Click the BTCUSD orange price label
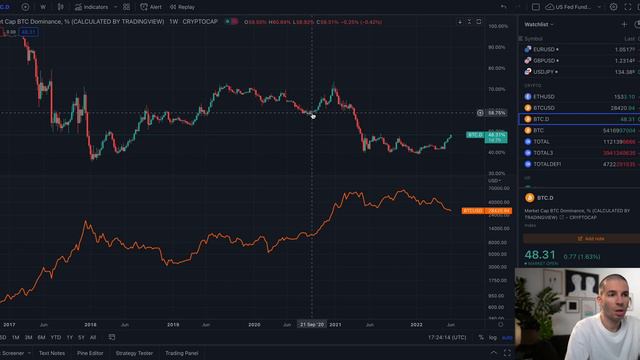640x360 pixels. (487, 211)
